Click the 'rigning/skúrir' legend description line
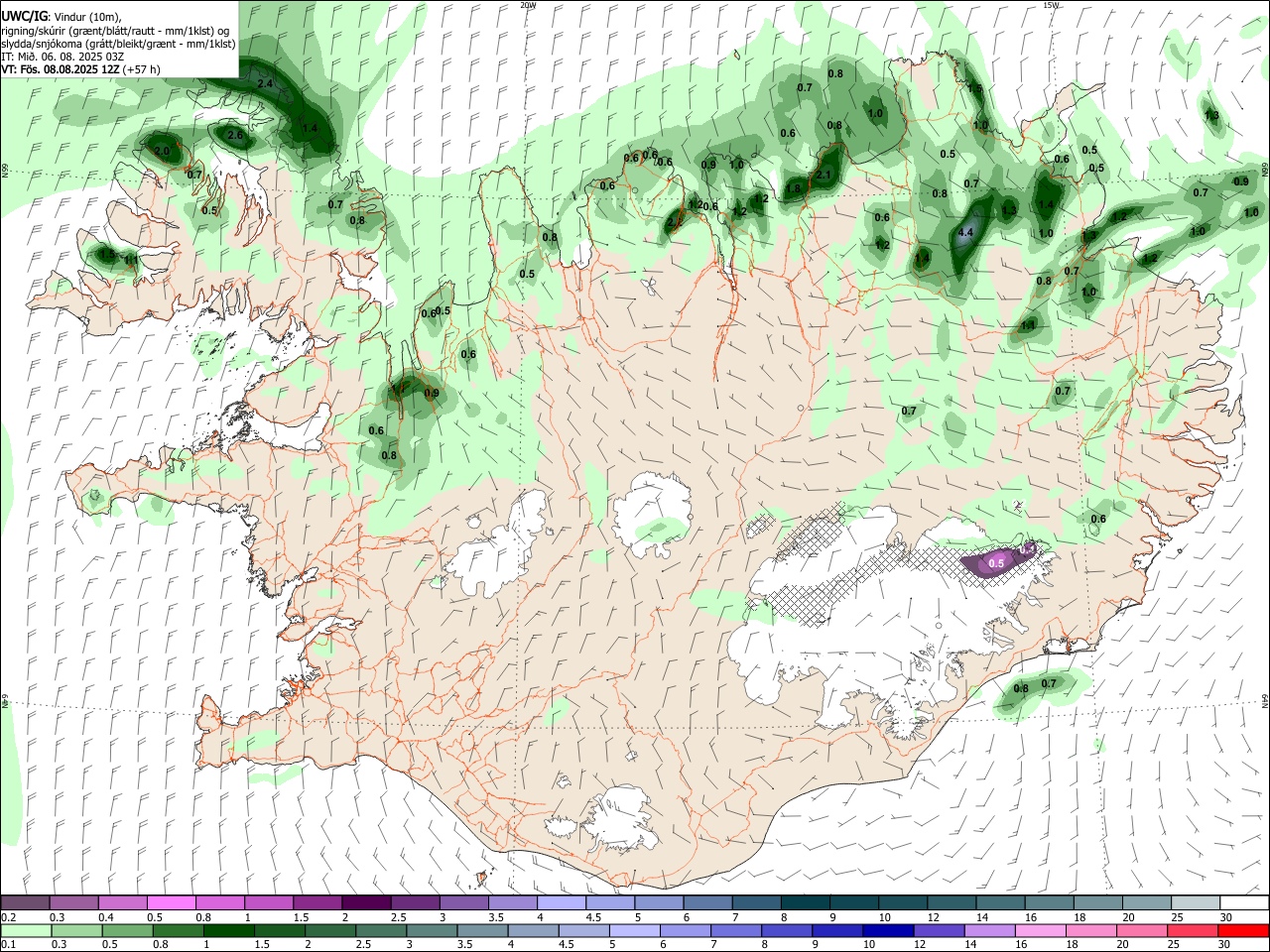Screen dimensions: 1270x952 [117, 30]
